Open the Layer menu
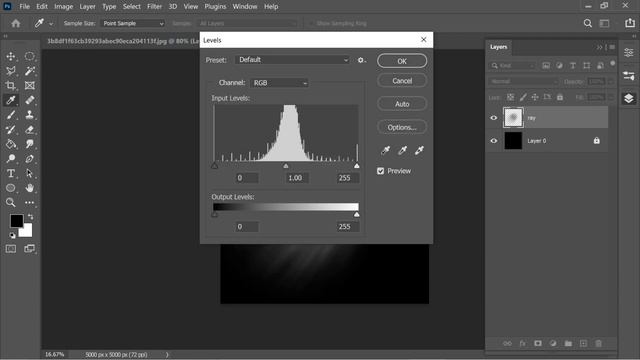This screenshot has height=360, width=640. pyautogui.click(x=87, y=7)
